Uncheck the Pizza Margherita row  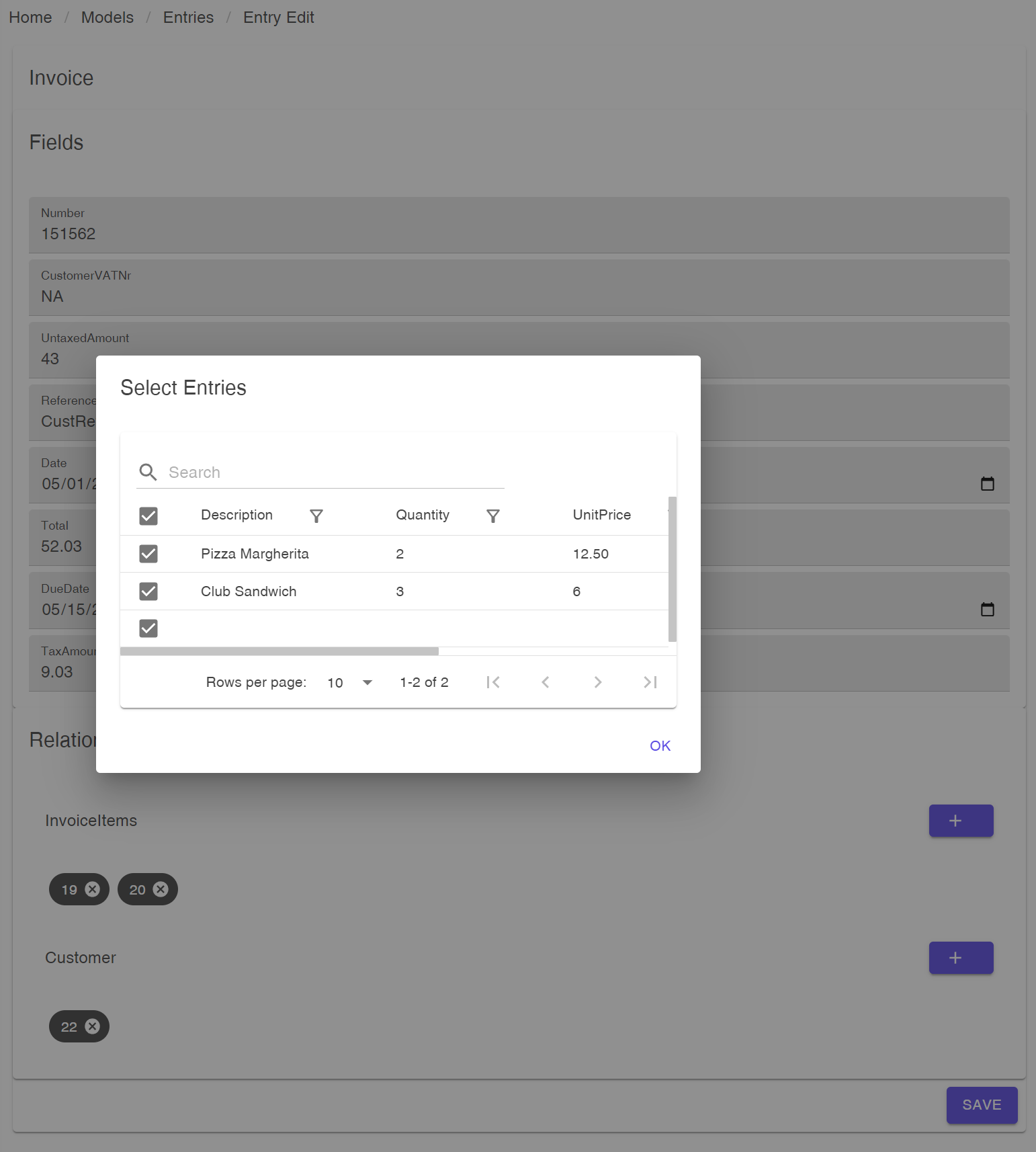click(148, 554)
